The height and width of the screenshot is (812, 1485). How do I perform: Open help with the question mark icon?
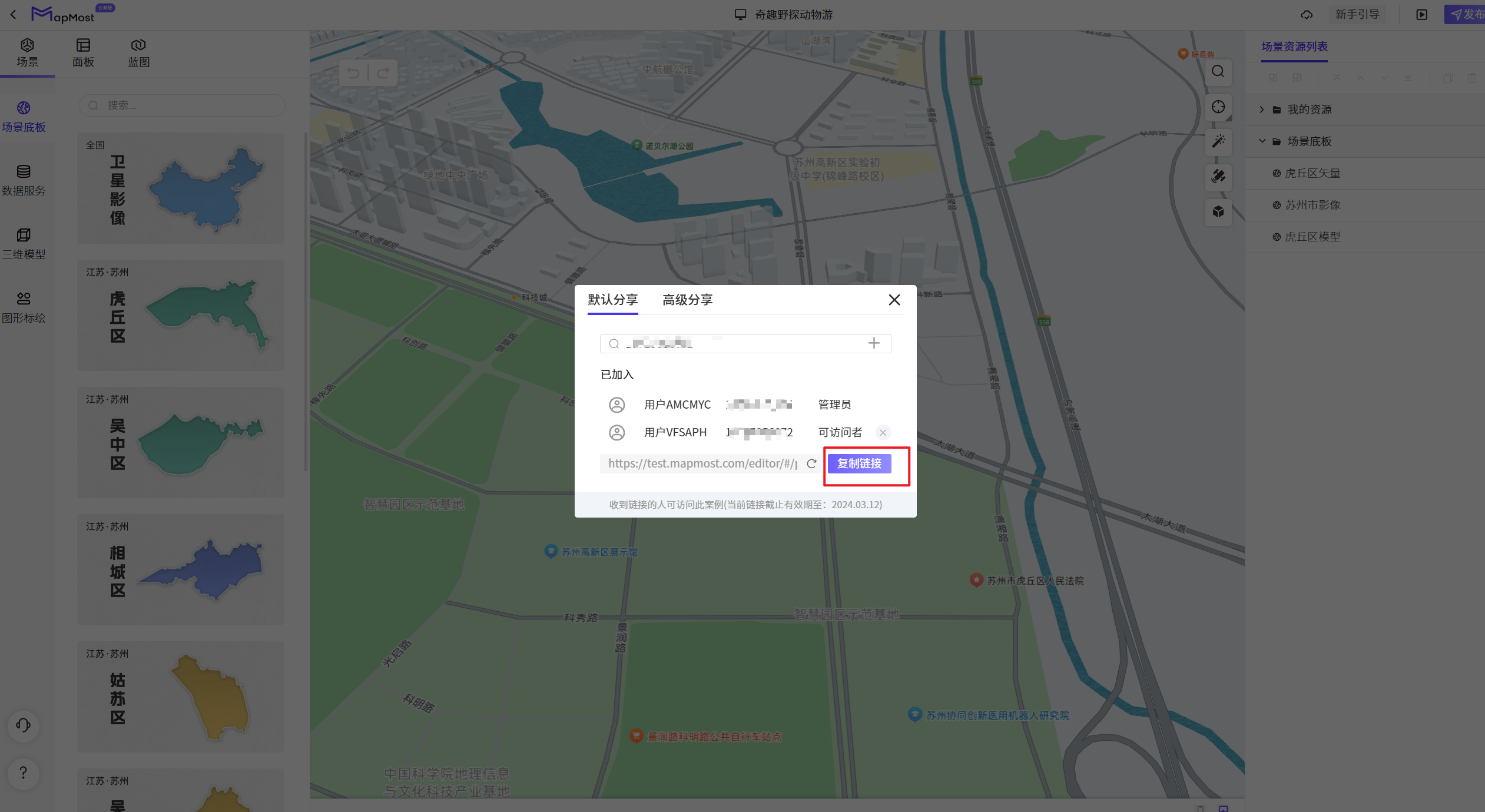pos(24,773)
